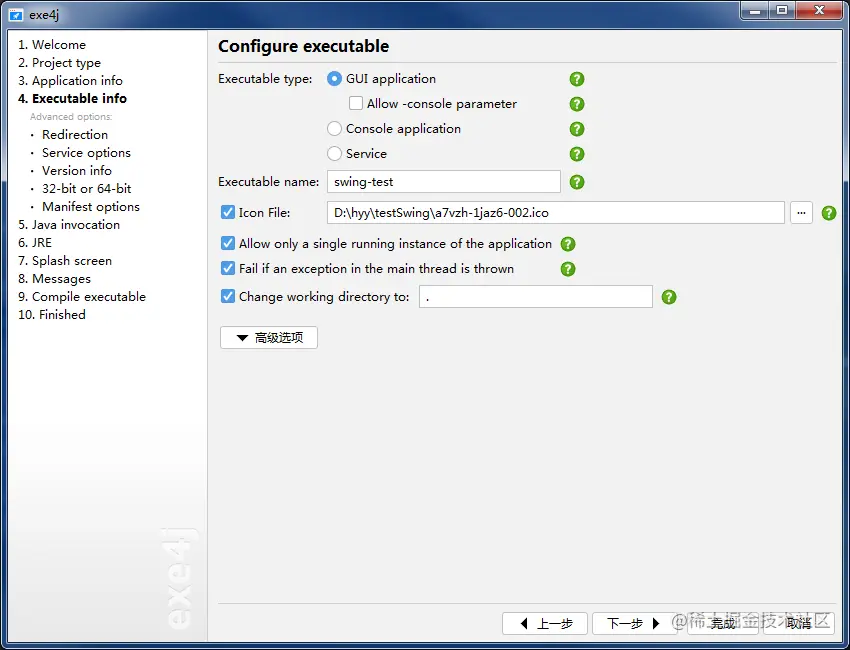Open step 7. Splash screen
Screen dimensions: 850x650
(65, 261)
